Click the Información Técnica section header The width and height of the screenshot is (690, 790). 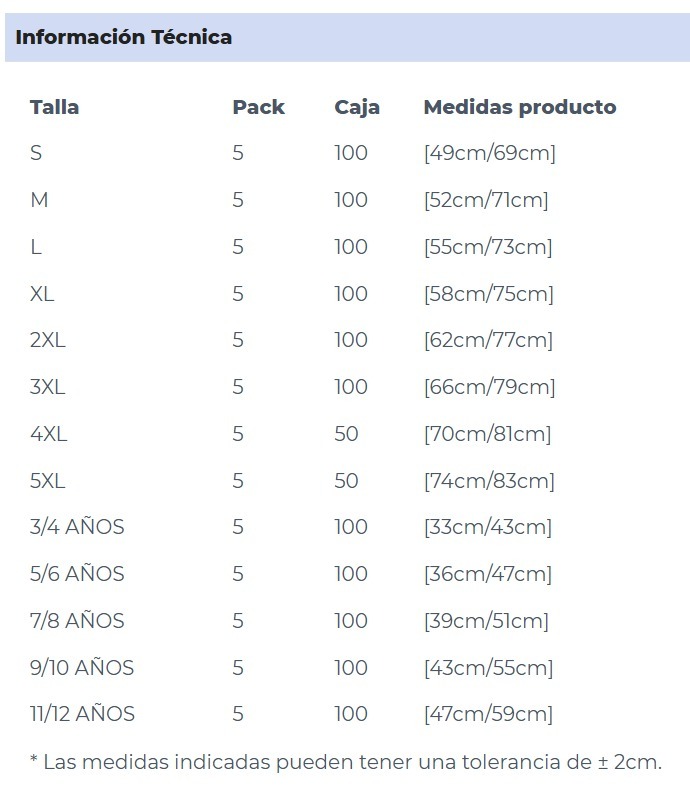(x=123, y=37)
